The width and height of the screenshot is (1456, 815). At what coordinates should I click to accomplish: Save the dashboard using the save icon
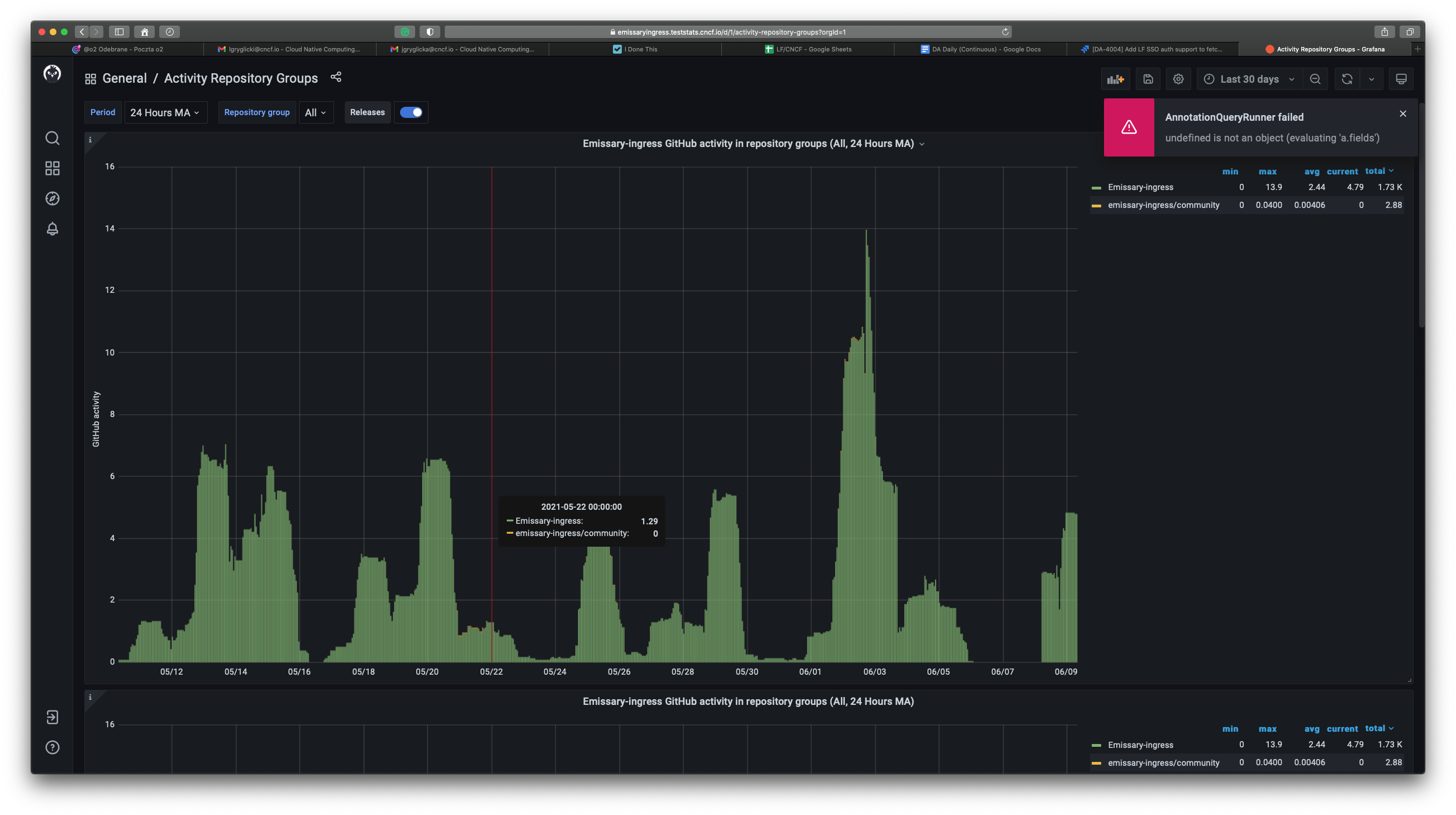click(1148, 79)
